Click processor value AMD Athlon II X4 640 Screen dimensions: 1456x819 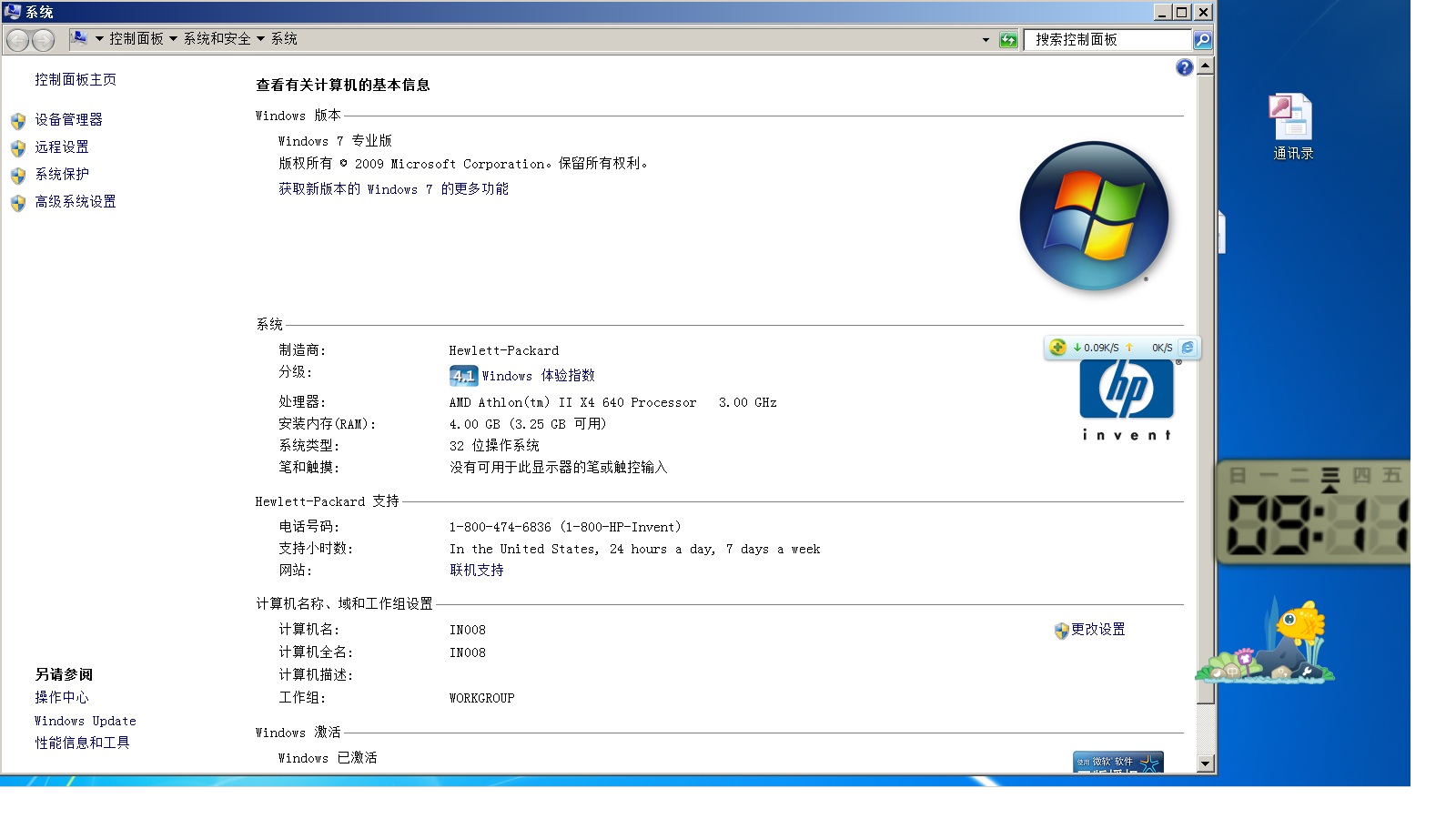[x=612, y=402]
